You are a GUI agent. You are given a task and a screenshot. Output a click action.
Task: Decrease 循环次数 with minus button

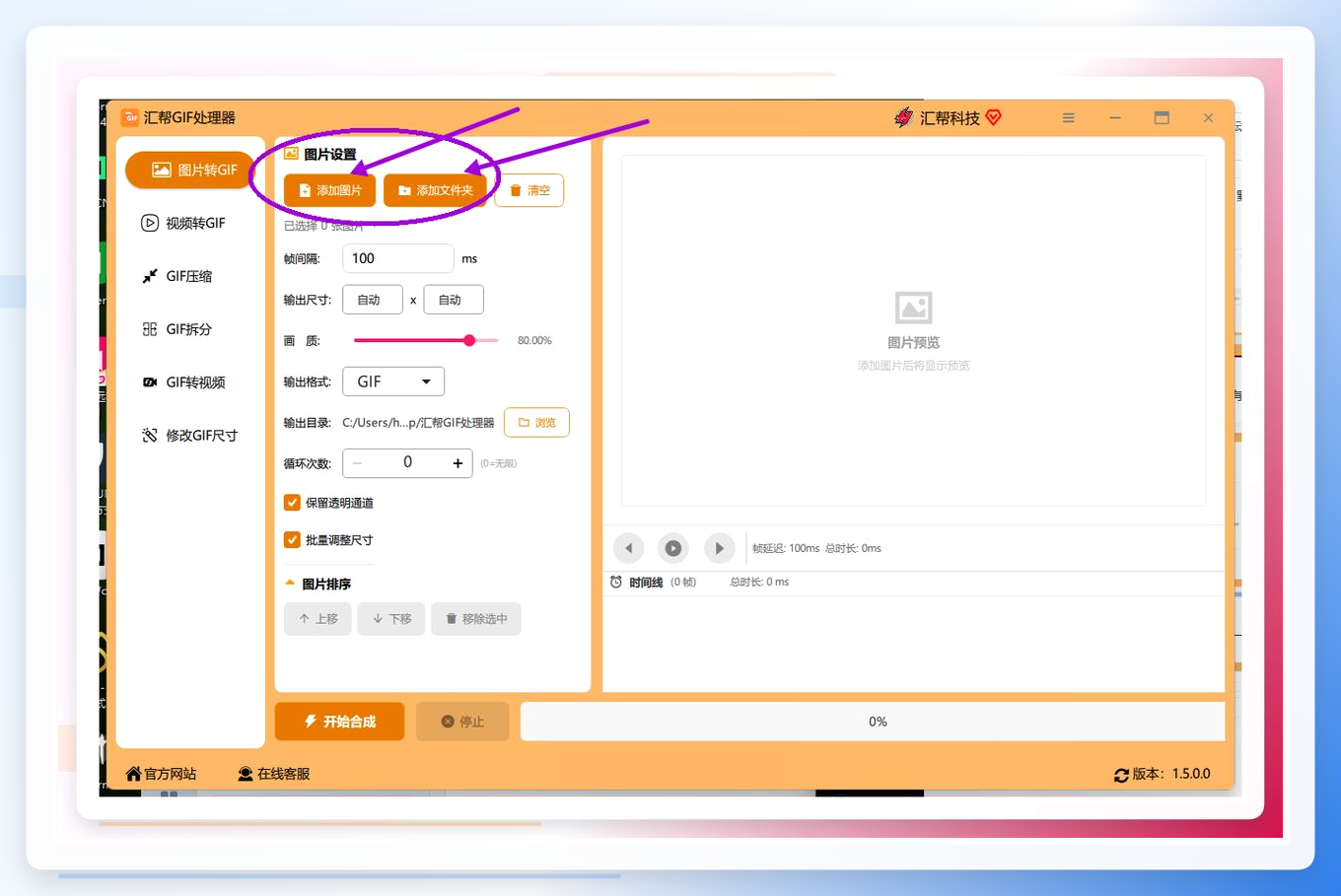tap(357, 463)
